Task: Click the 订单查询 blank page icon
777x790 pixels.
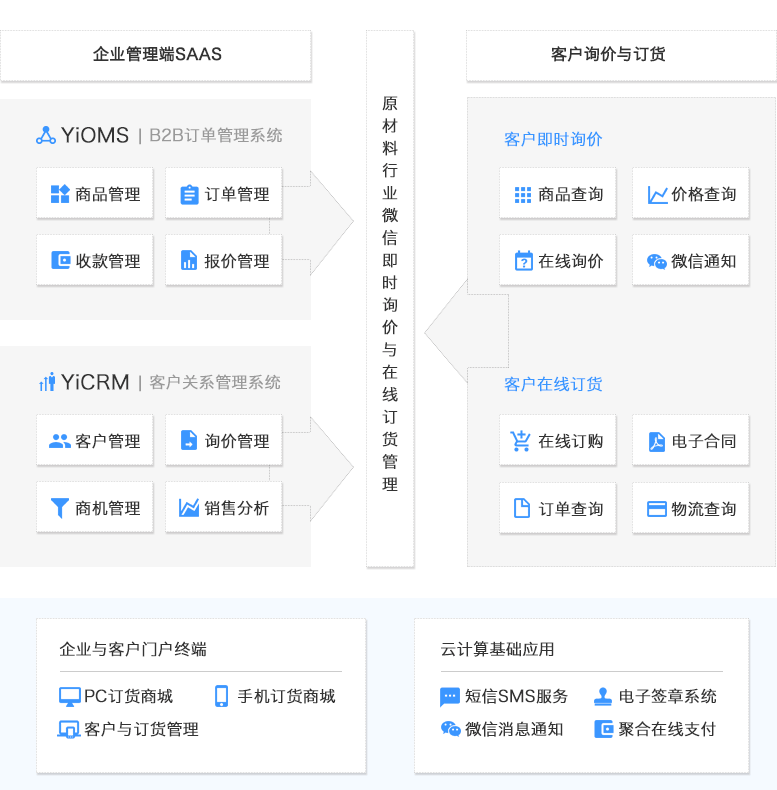Action: (x=522, y=508)
